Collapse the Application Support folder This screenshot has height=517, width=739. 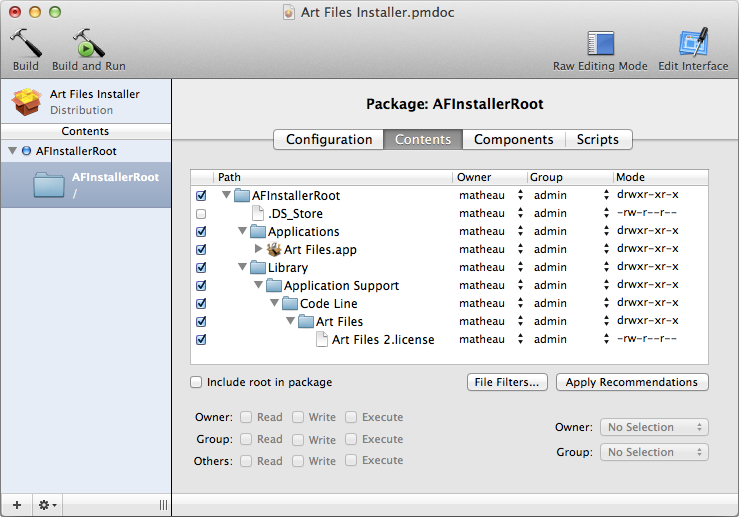(258, 285)
